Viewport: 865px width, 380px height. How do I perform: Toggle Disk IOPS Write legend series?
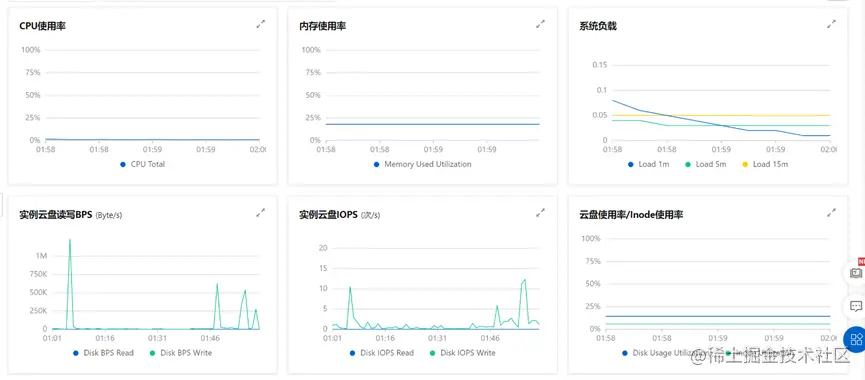coord(462,352)
